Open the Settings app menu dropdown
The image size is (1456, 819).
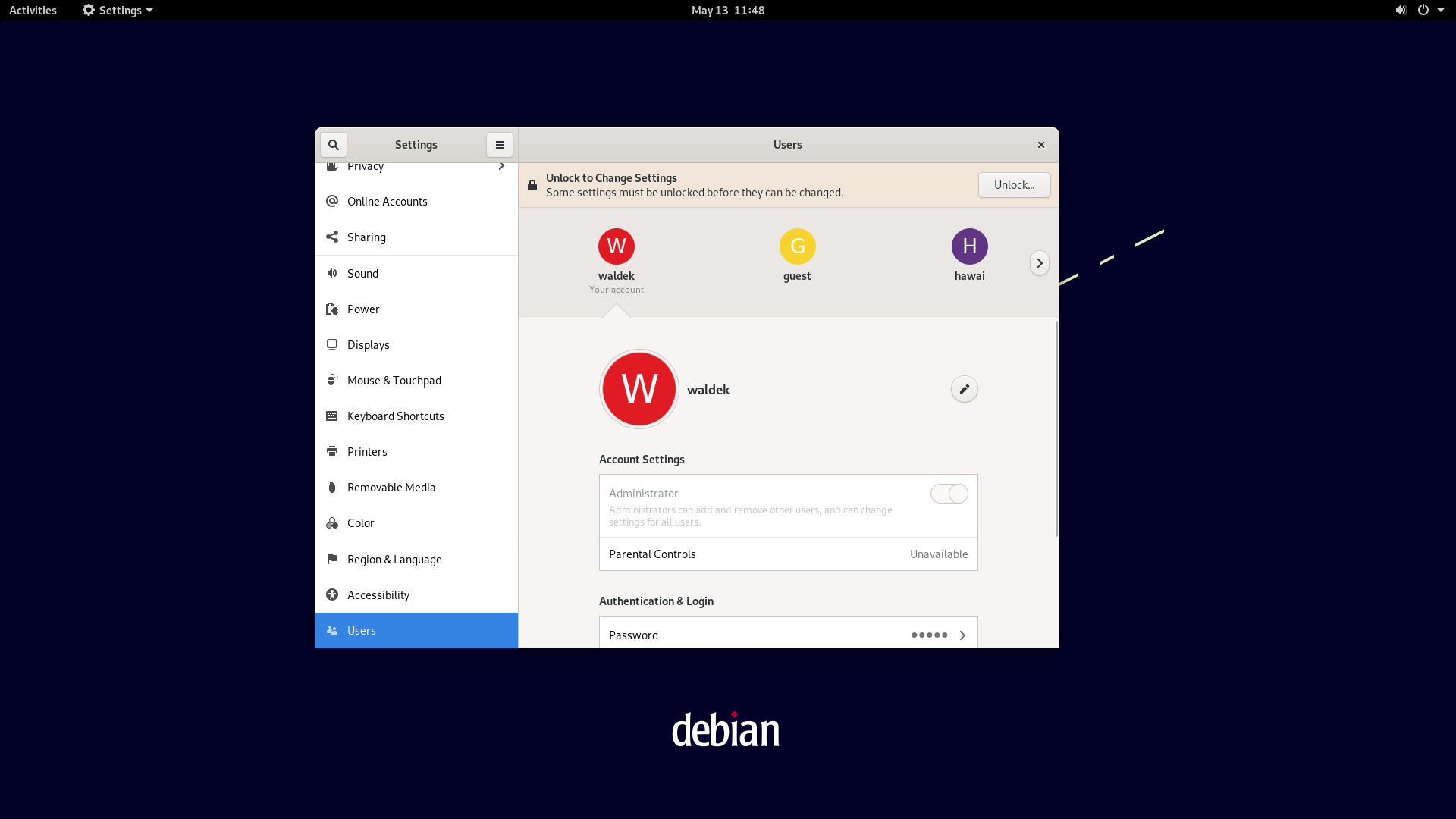(118, 10)
